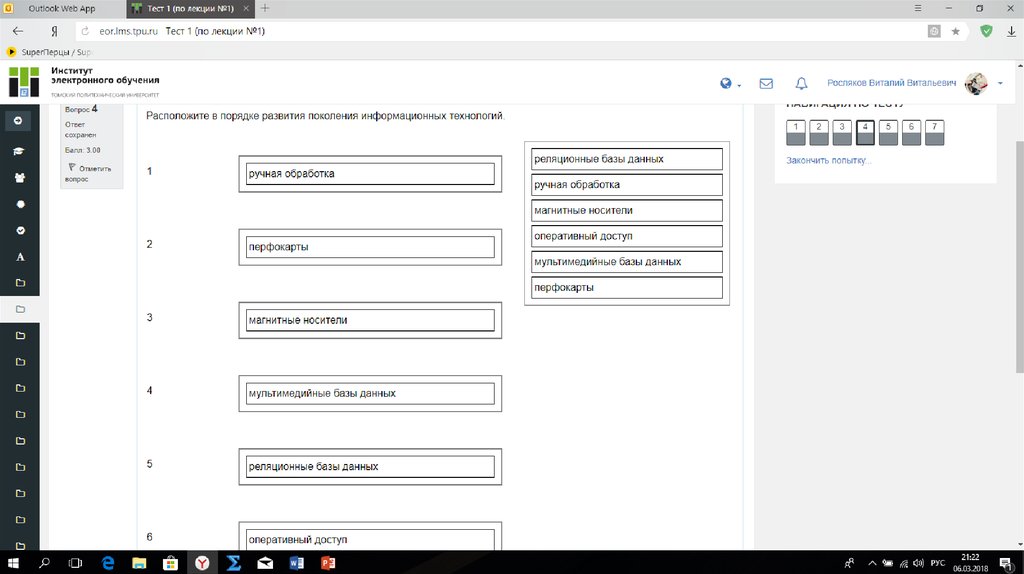The height and width of the screenshot is (574, 1024).
Task: Click the sidebar arrow toggle icon
Action: (x=19, y=121)
